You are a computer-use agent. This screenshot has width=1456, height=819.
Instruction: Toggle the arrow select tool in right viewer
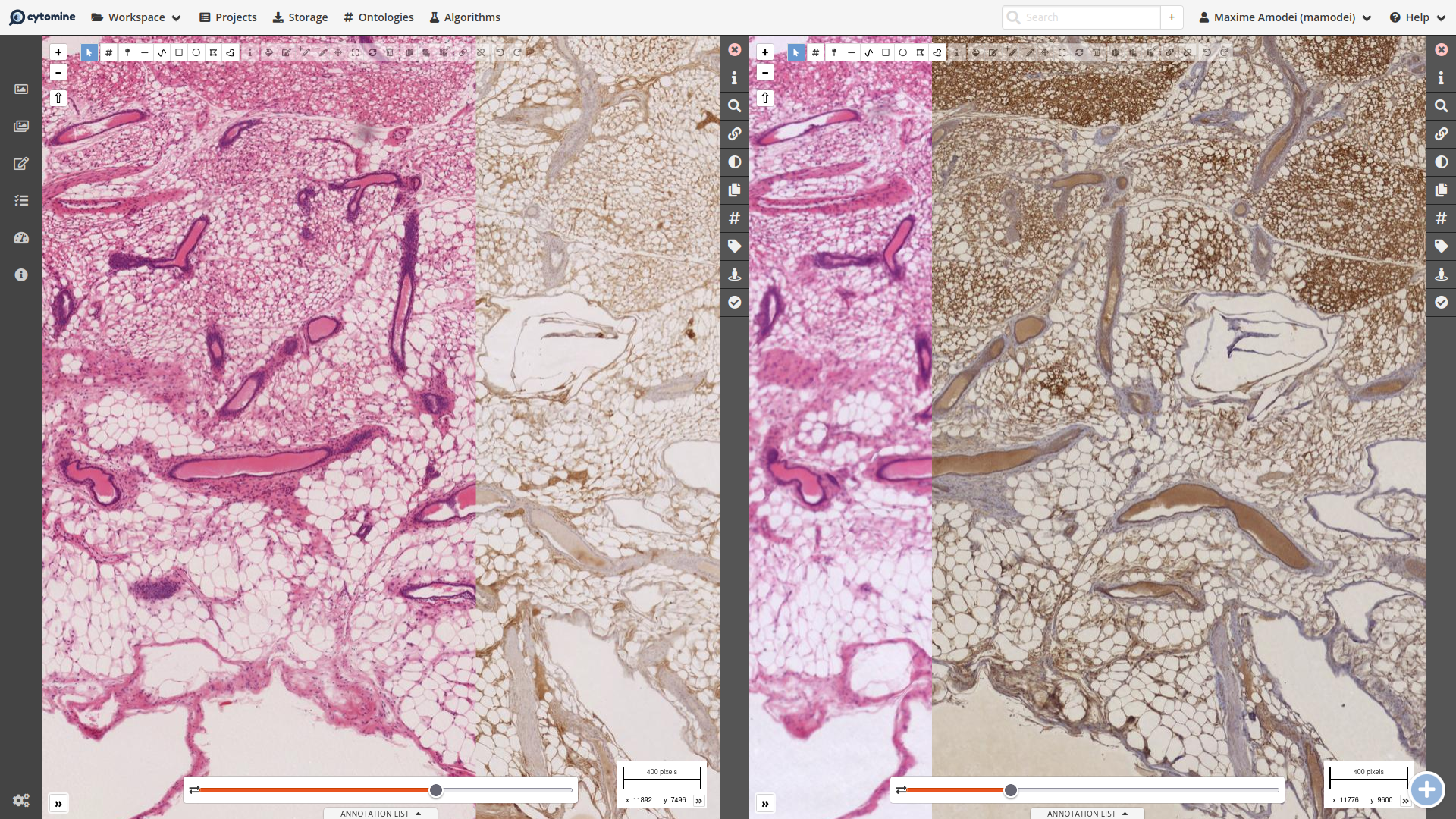[795, 52]
